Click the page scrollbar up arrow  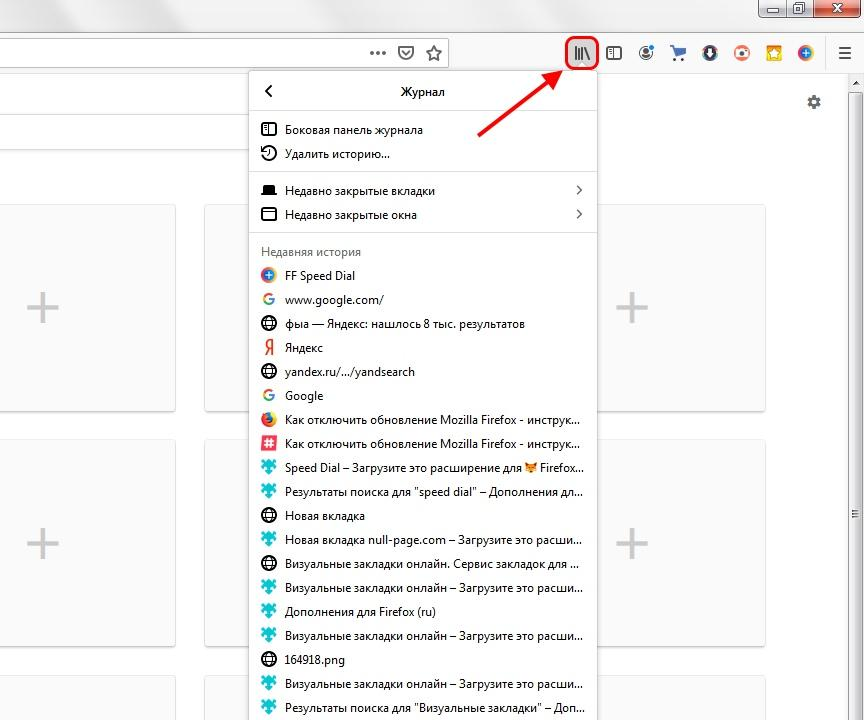pyautogui.click(x=856, y=83)
